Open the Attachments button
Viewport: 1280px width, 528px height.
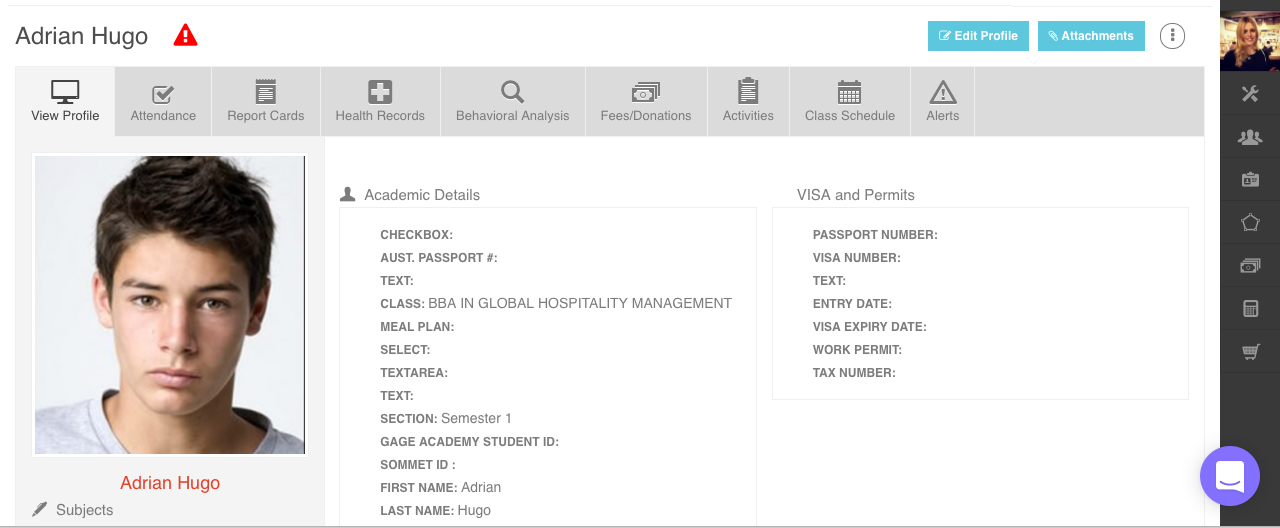[x=1091, y=36]
